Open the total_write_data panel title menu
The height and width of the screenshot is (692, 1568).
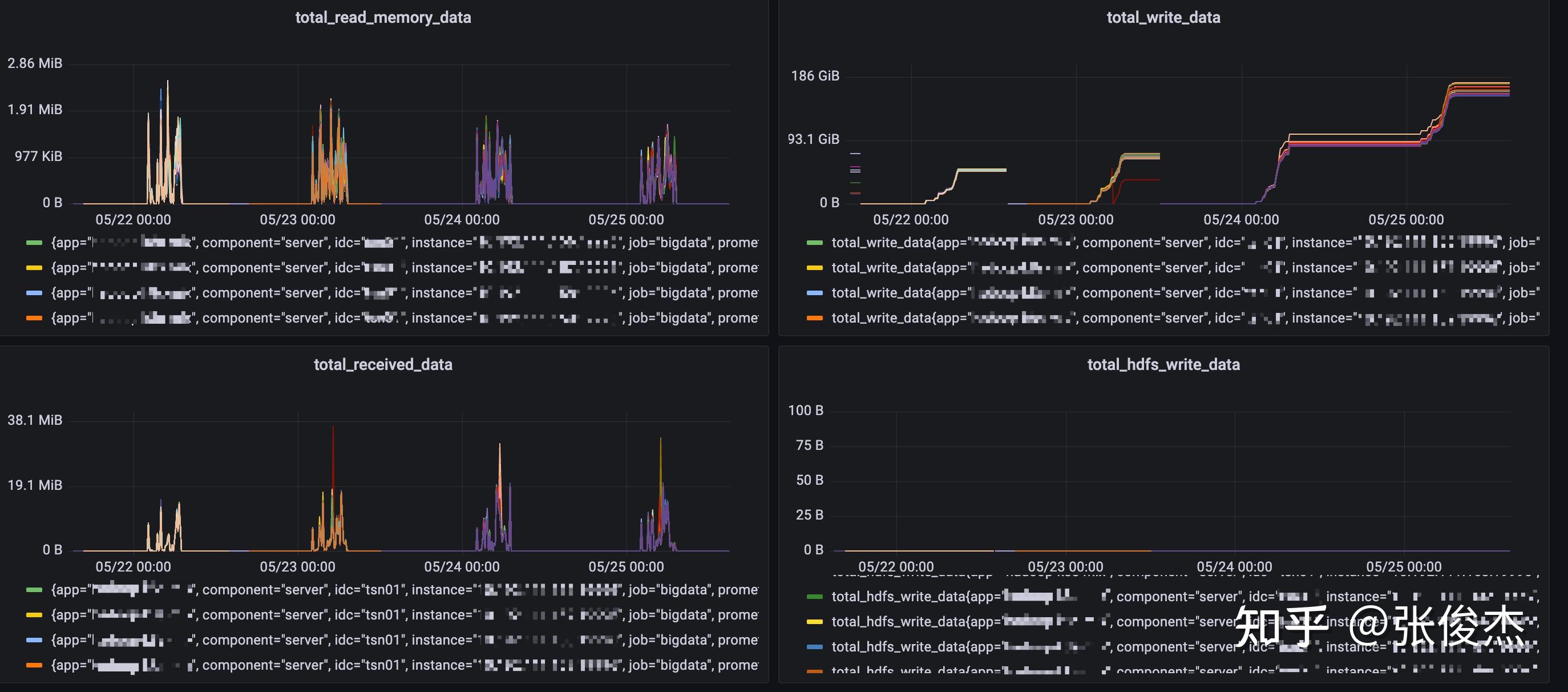(x=1163, y=18)
